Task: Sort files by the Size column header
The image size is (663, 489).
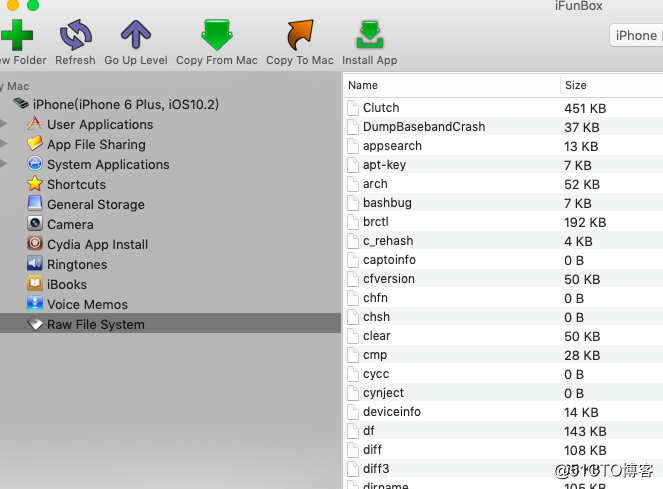Action: point(575,85)
